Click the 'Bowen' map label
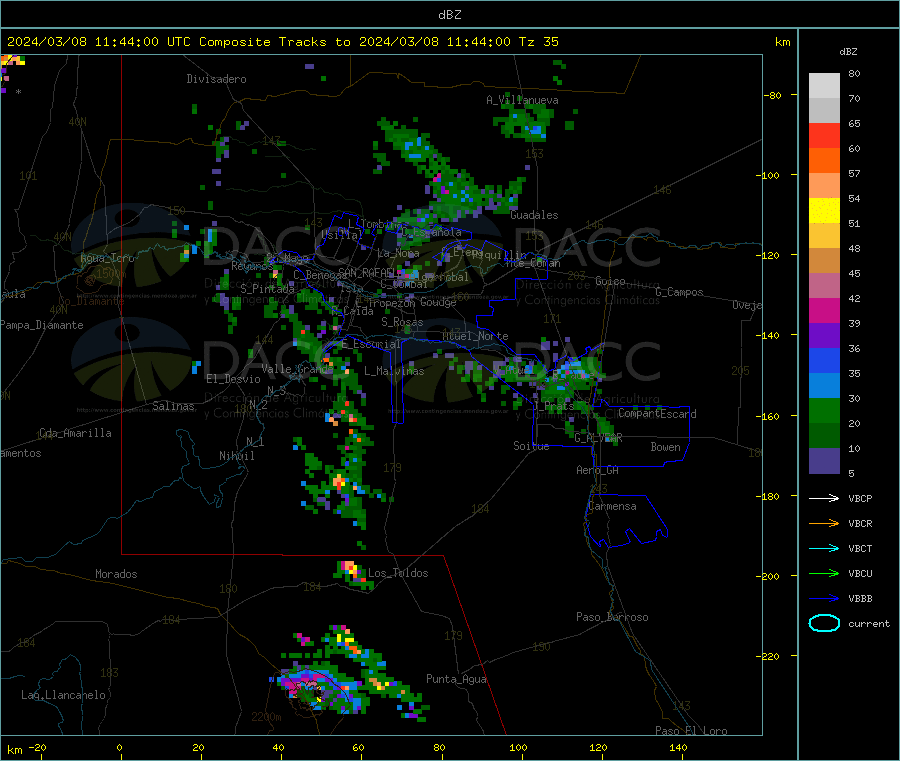 665,447
